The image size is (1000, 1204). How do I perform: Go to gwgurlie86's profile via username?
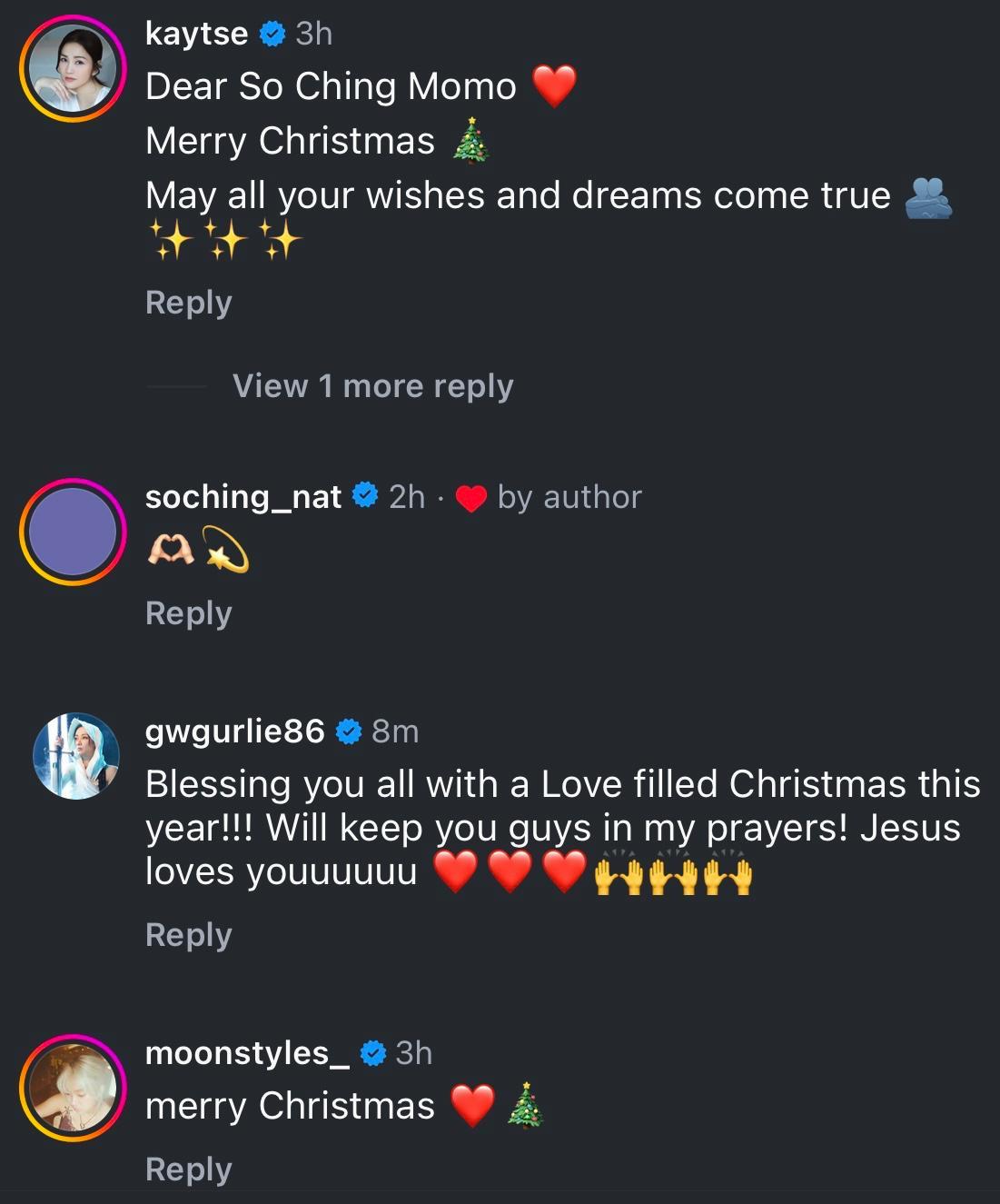pos(234,731)
